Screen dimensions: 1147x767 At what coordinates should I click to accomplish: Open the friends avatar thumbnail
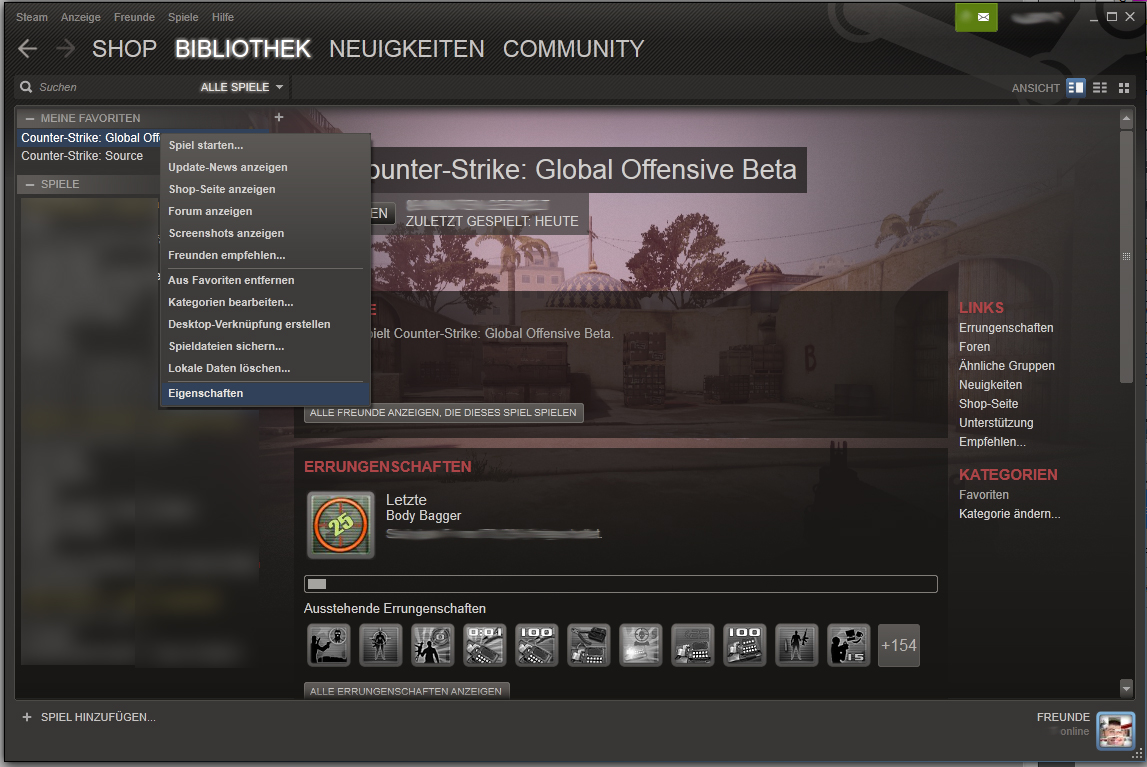(x=1116, y=730)
